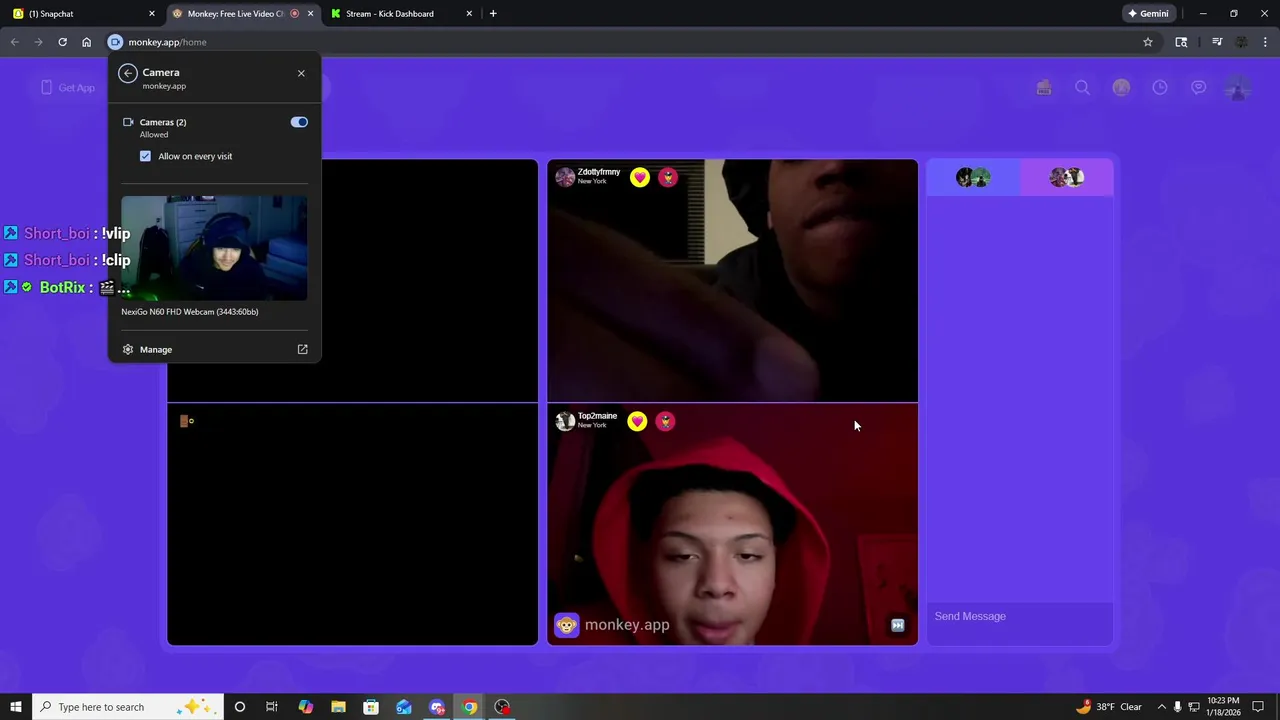Screen dimensions: 1280x720
Task: Click the monkey.app/home address bar
Action: (x=630, y=42)
